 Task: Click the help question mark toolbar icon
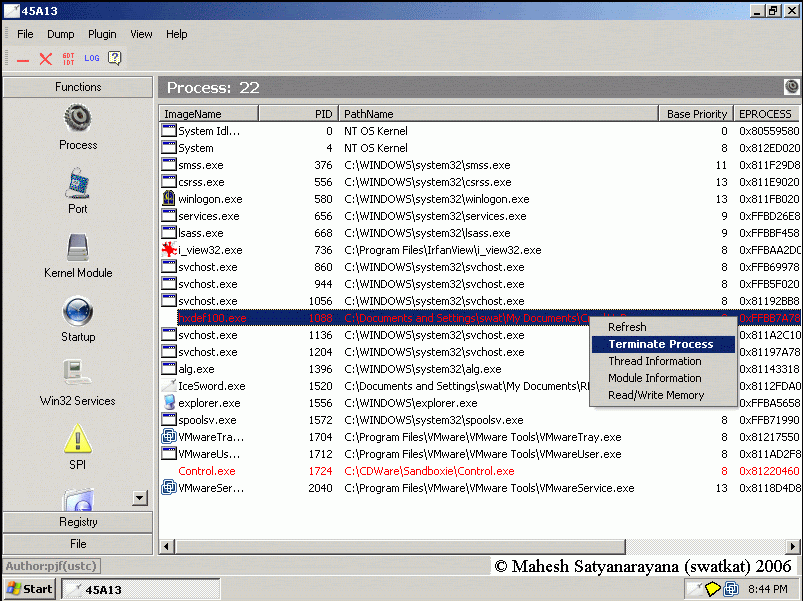tap(115, 58)
